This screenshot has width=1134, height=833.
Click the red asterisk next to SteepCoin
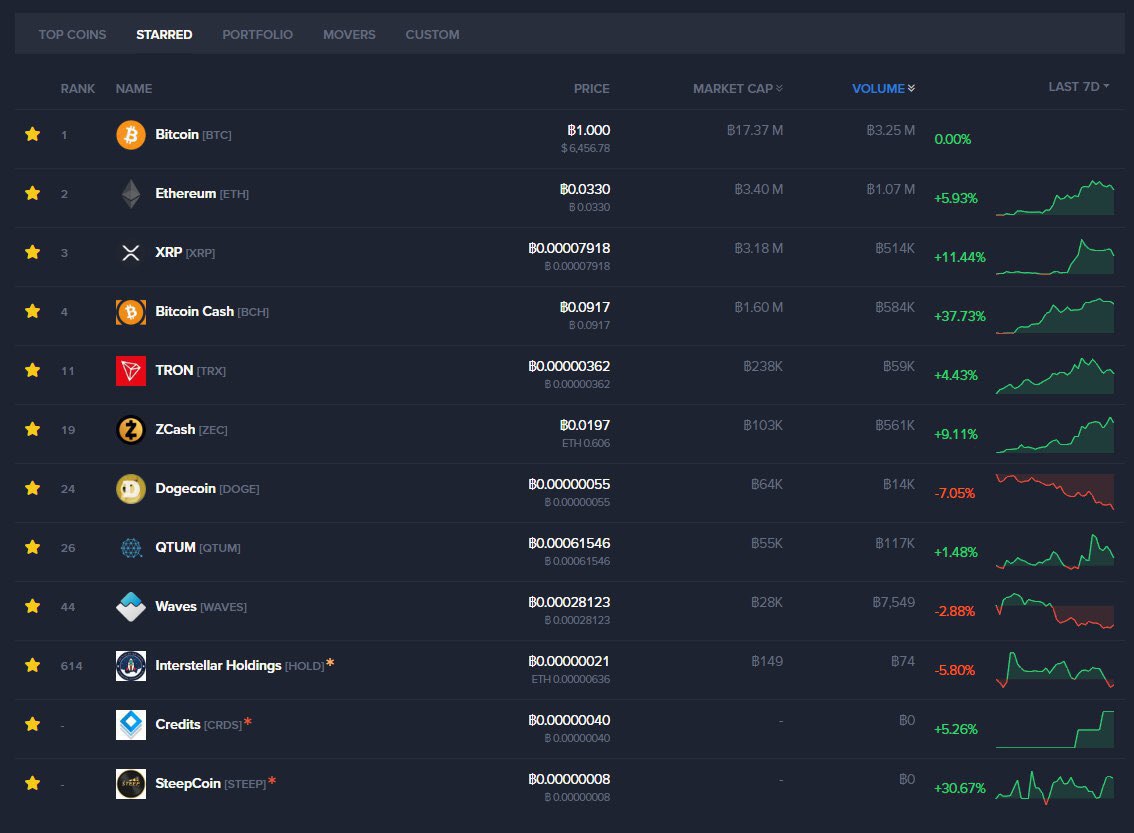(x=272, y=781)
